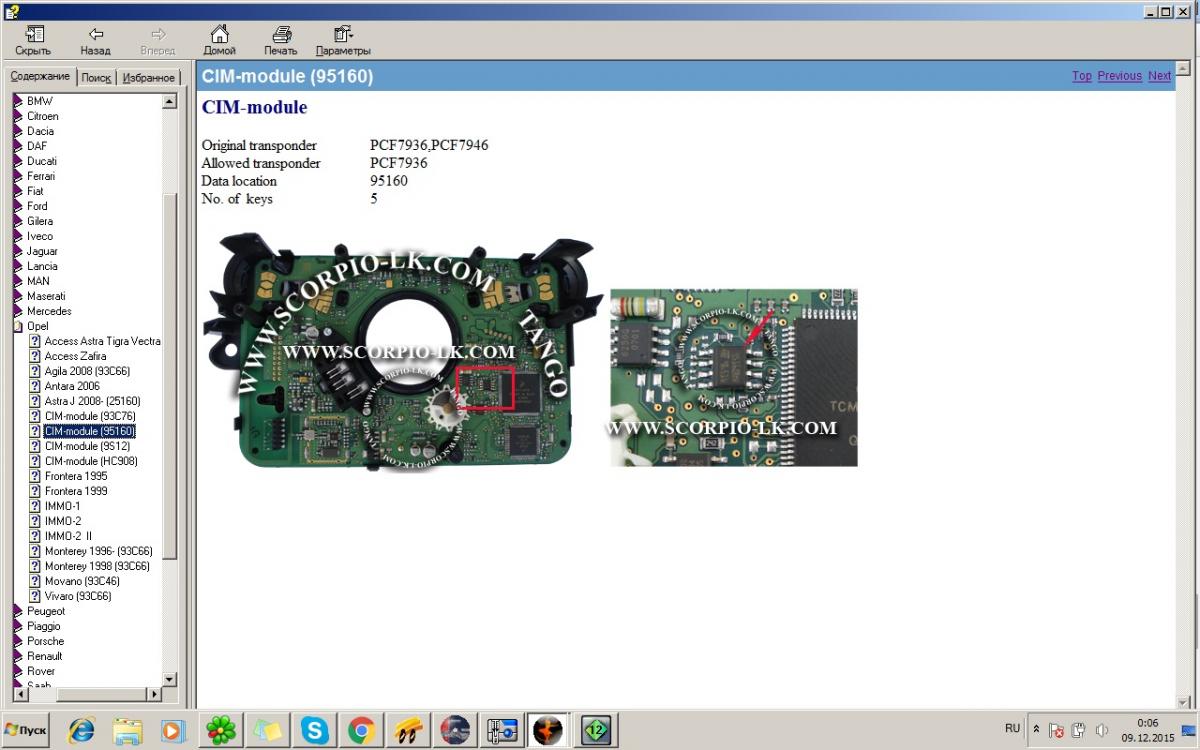The image size is (1200, 750).
Task: Follow the Next link
Action: click(1159, 76)
